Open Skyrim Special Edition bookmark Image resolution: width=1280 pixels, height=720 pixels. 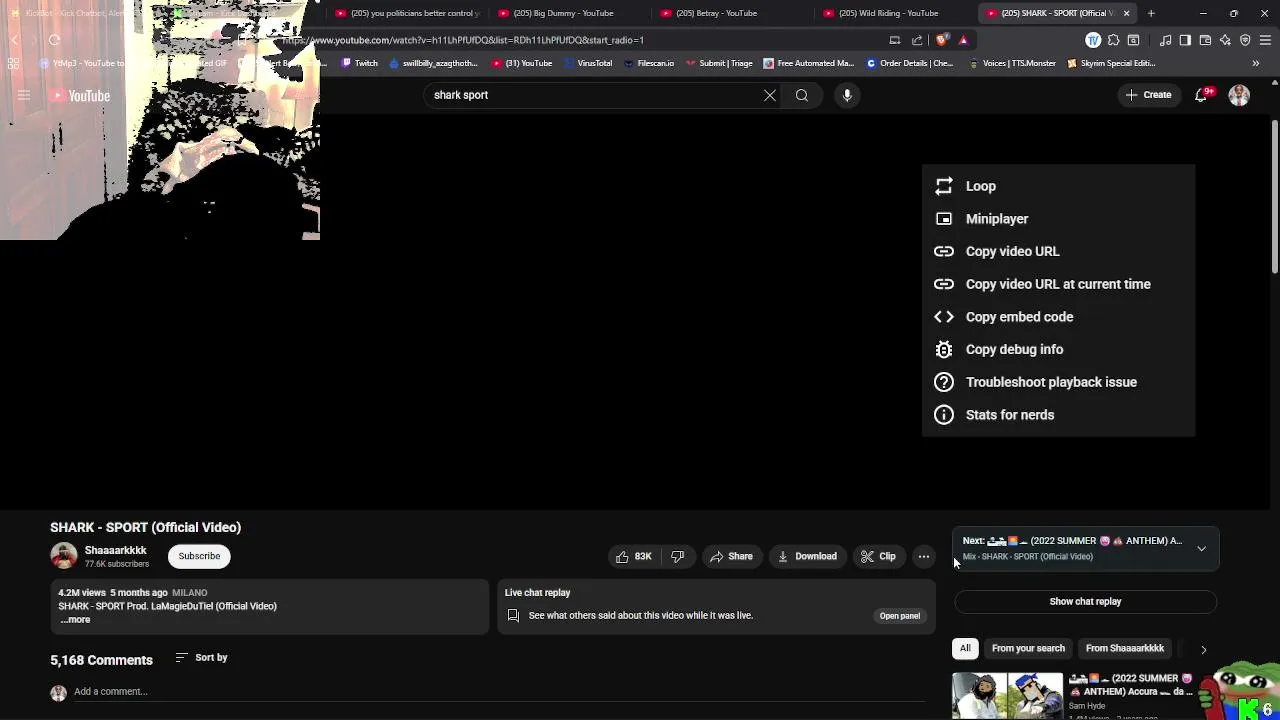click(1111, 63)
